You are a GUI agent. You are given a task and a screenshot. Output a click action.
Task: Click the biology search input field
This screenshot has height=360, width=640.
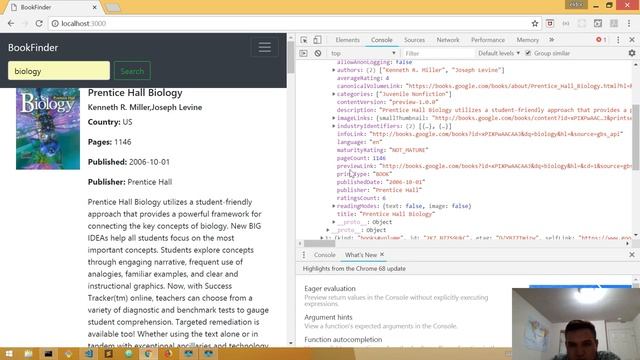[59, 71]
